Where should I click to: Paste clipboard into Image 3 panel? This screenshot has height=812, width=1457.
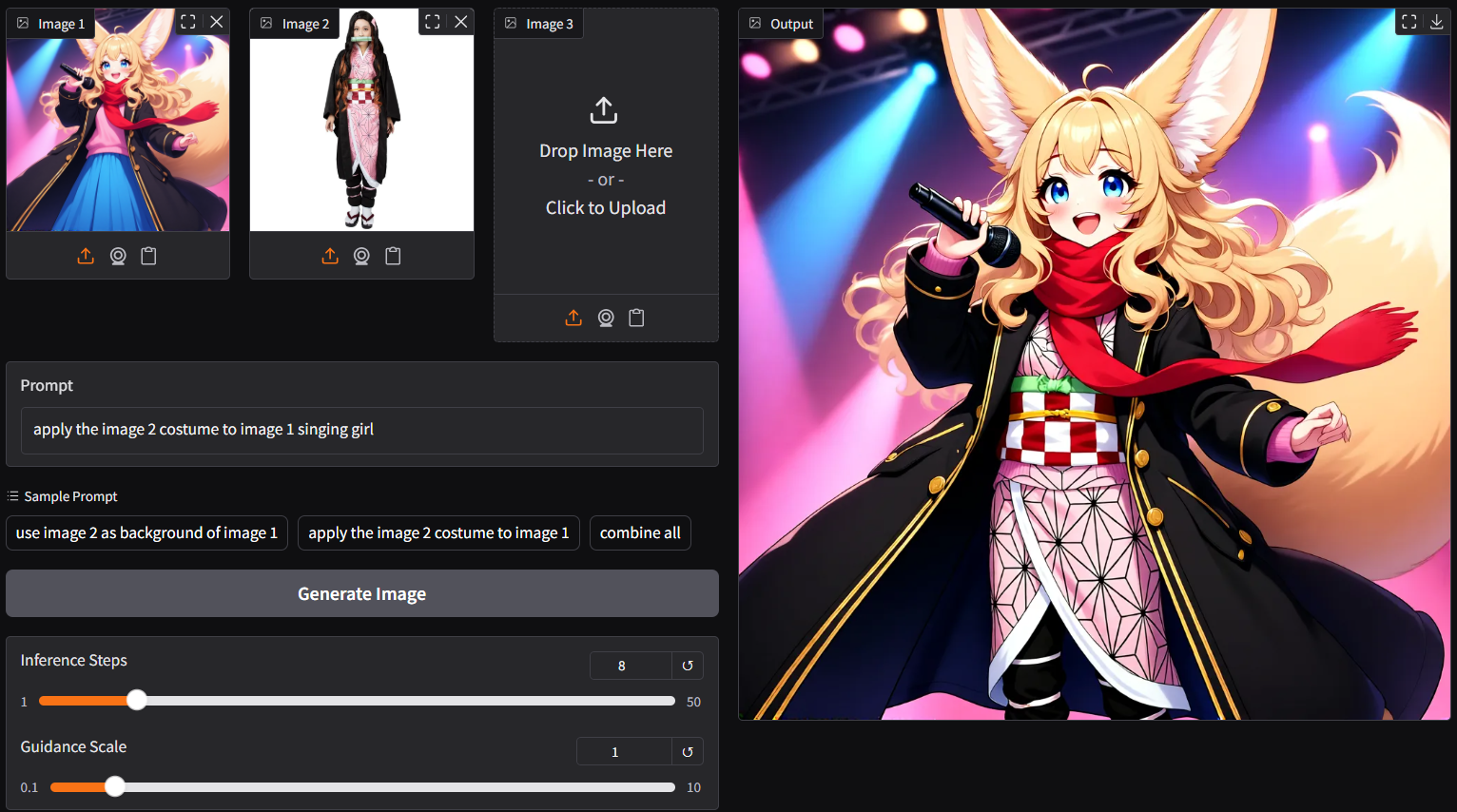click(636, 318)
